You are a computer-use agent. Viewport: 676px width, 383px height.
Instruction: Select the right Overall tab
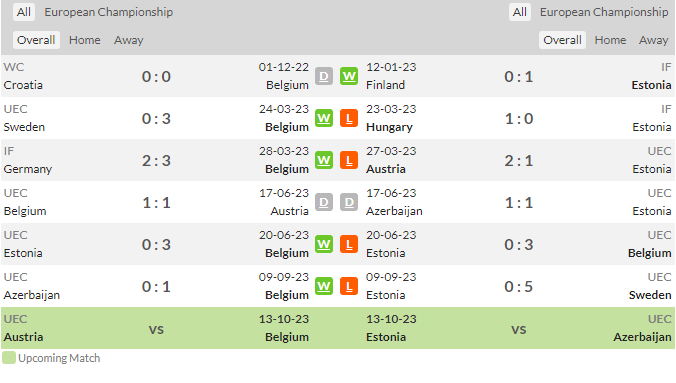(562, 40)
